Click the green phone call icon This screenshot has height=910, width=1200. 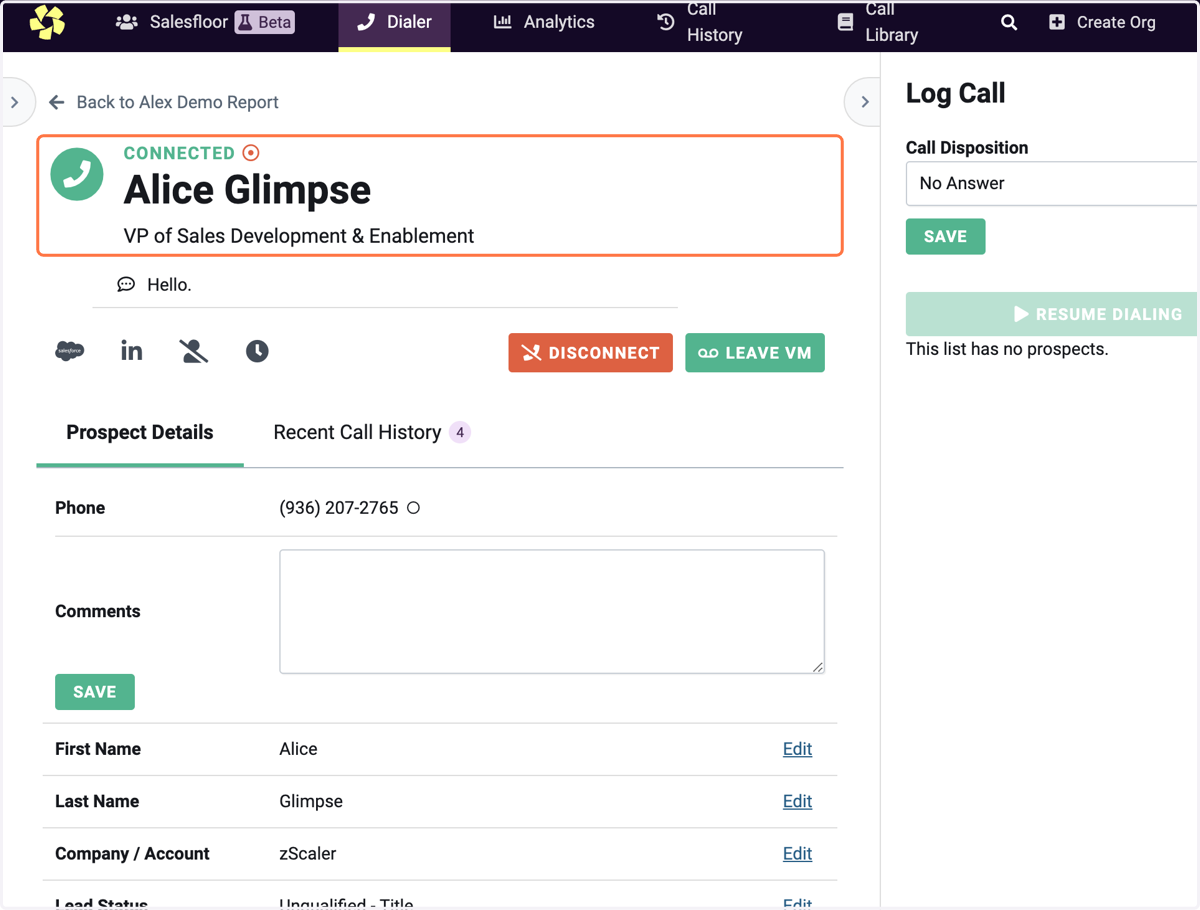click(x=77, y=174)
